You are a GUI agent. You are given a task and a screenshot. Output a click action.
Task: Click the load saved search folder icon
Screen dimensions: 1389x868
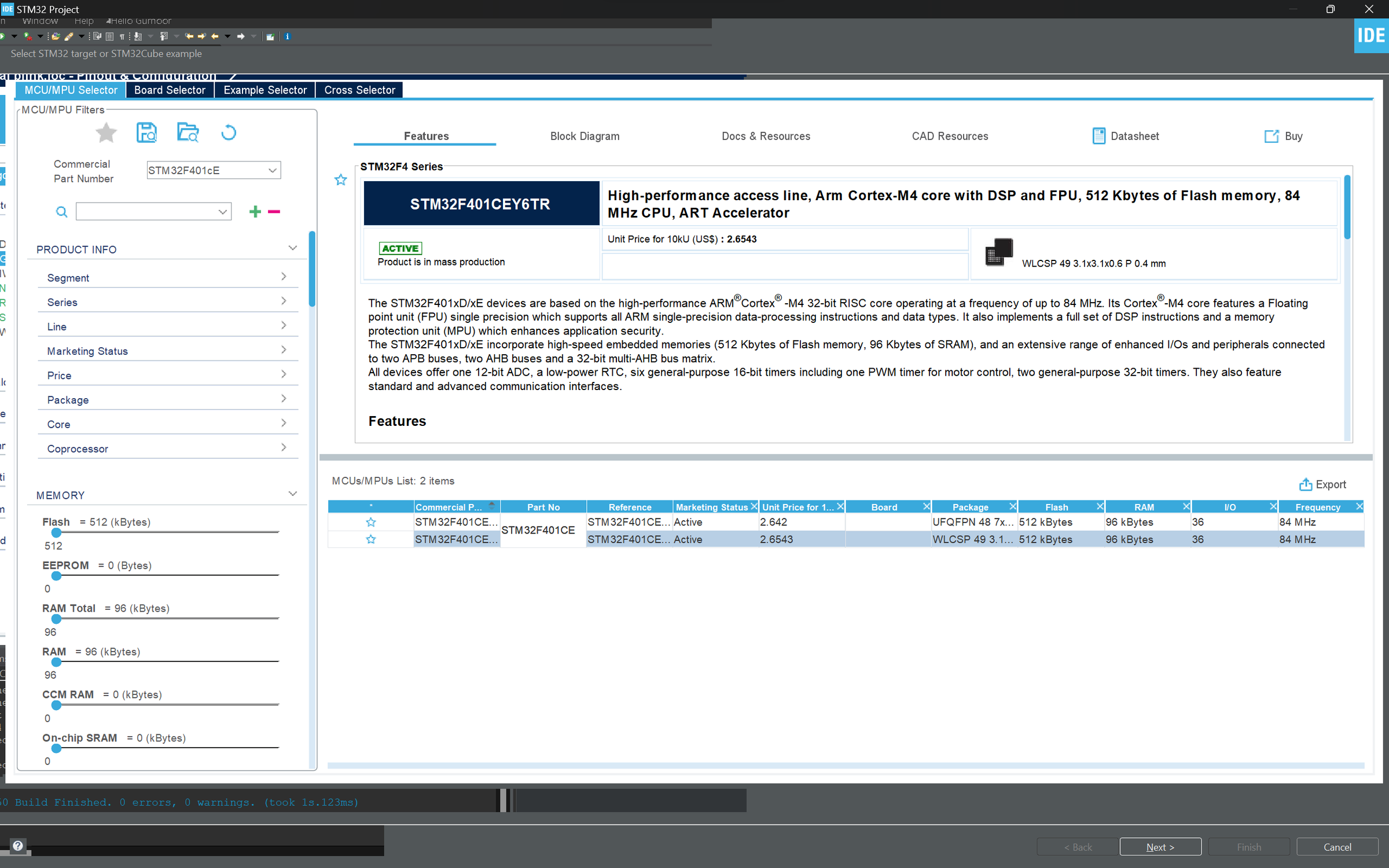[188, 133]
